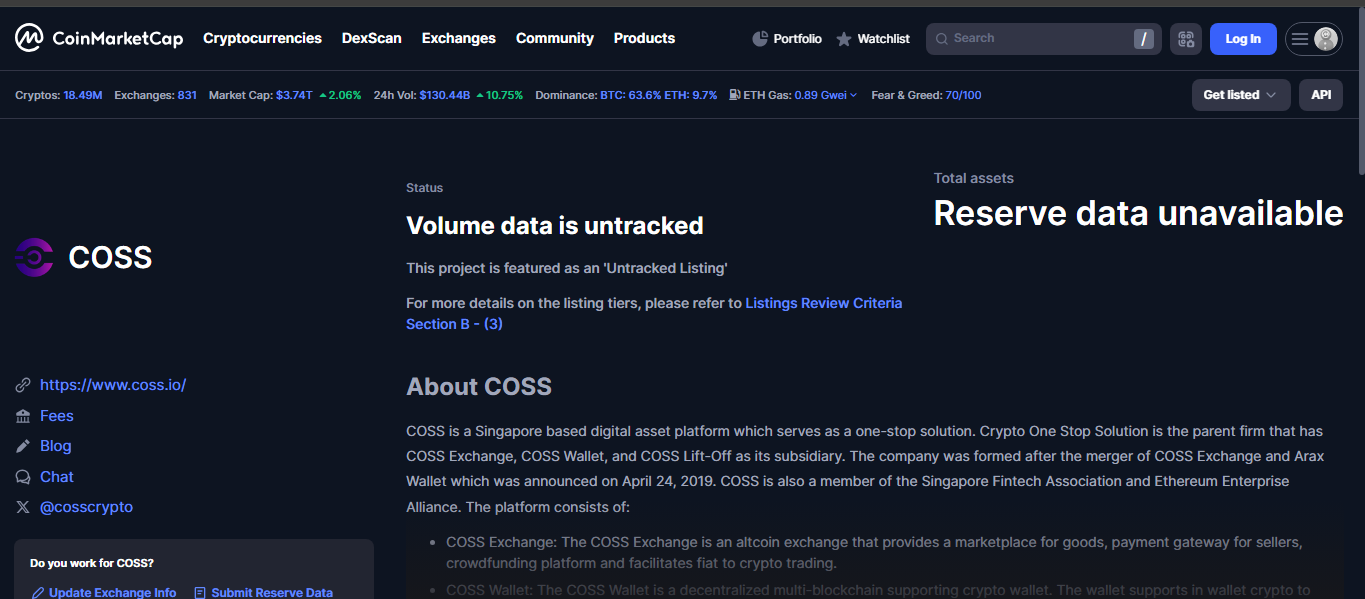Click the COSS exchange logo
The image size is (1365, 599).
[34, 257]
